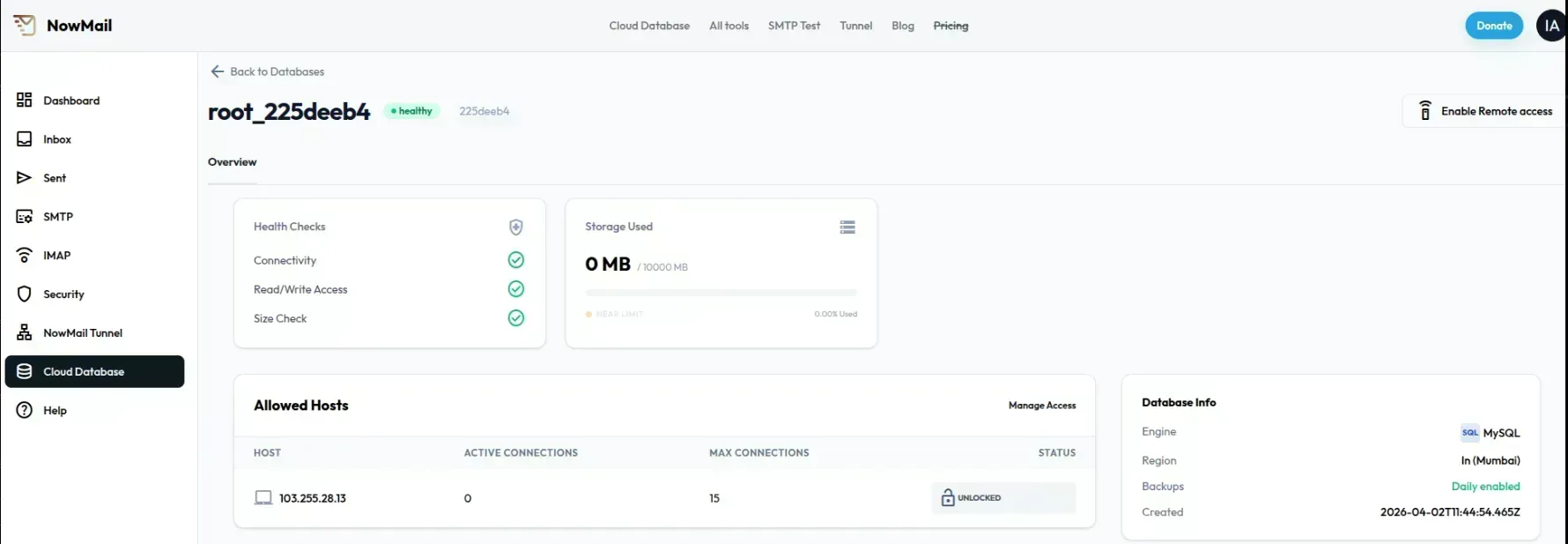Click the Connectivity check mark
The width and height of the screenshot is (1568, 544).
pyautogui.click(x=516, y=260)
